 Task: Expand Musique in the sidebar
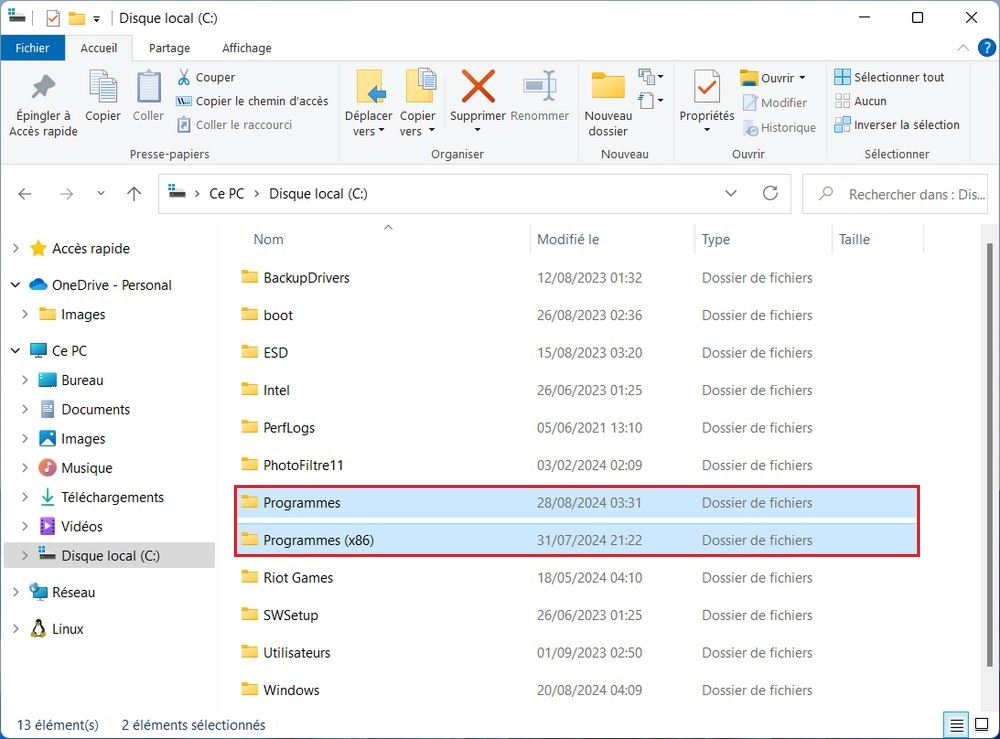pyautogui.click(x=23, y=467)
